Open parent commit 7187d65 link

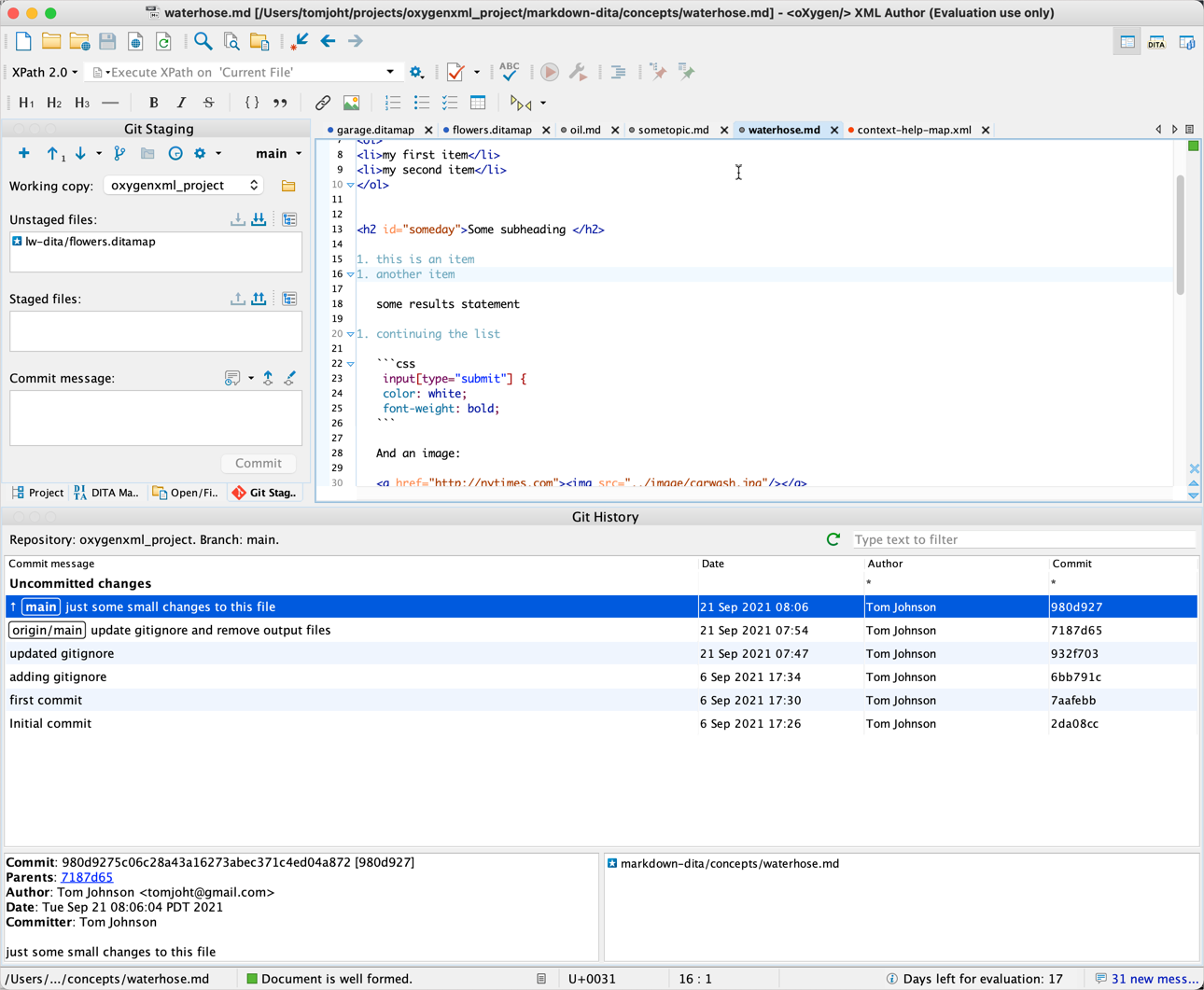[x=87, y=877]
